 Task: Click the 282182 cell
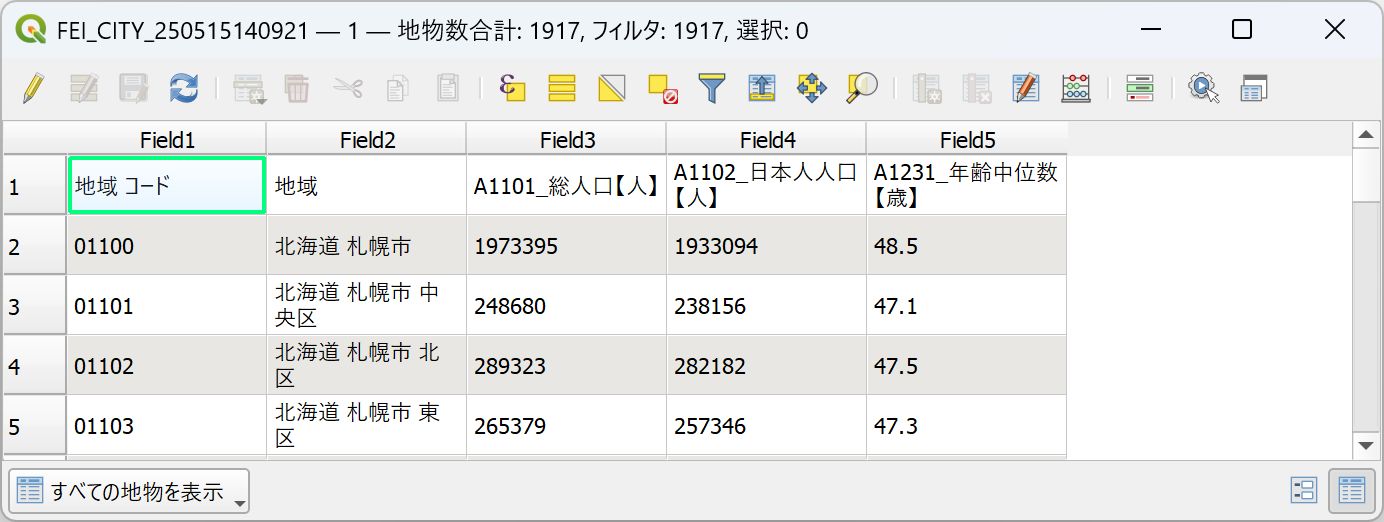767,365
